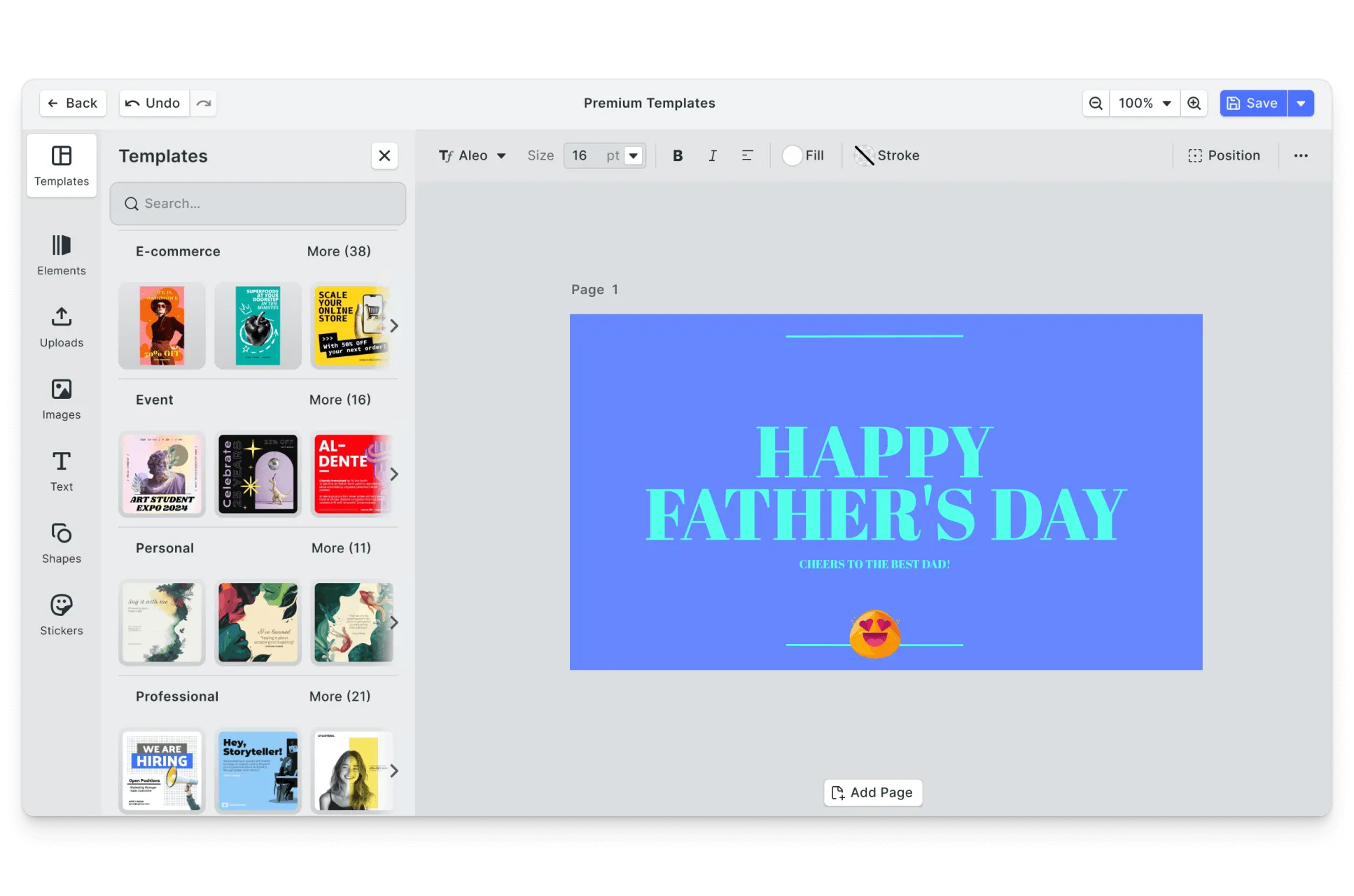Screen dimensions: 1354x896
Task: Add a new page
Action: (873, 792)
